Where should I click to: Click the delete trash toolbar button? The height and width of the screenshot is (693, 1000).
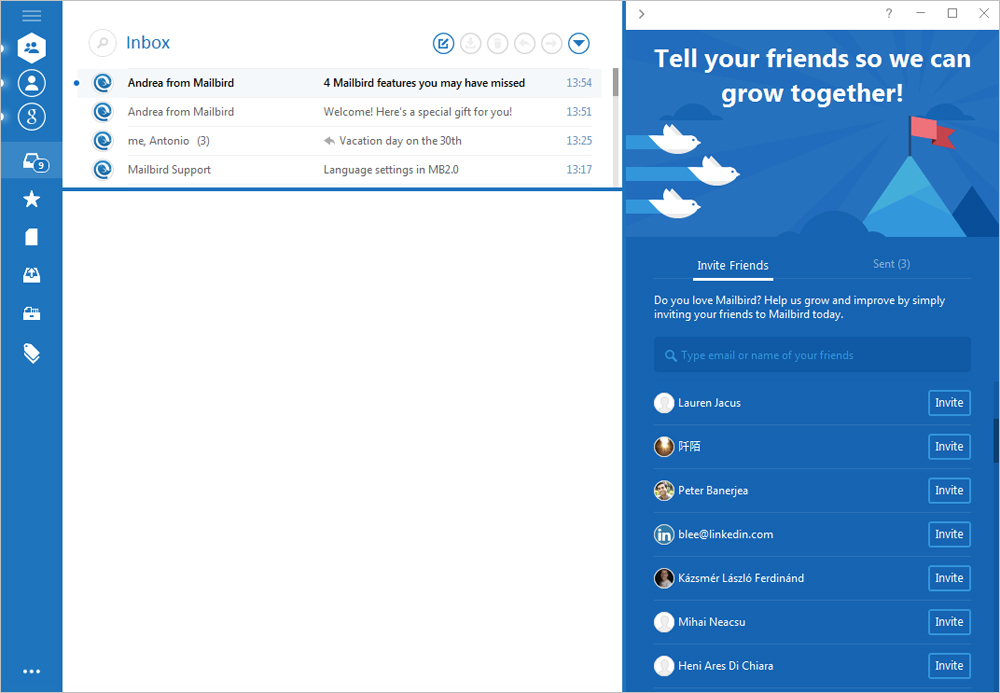pyautogui.click(x=497, y=43)
